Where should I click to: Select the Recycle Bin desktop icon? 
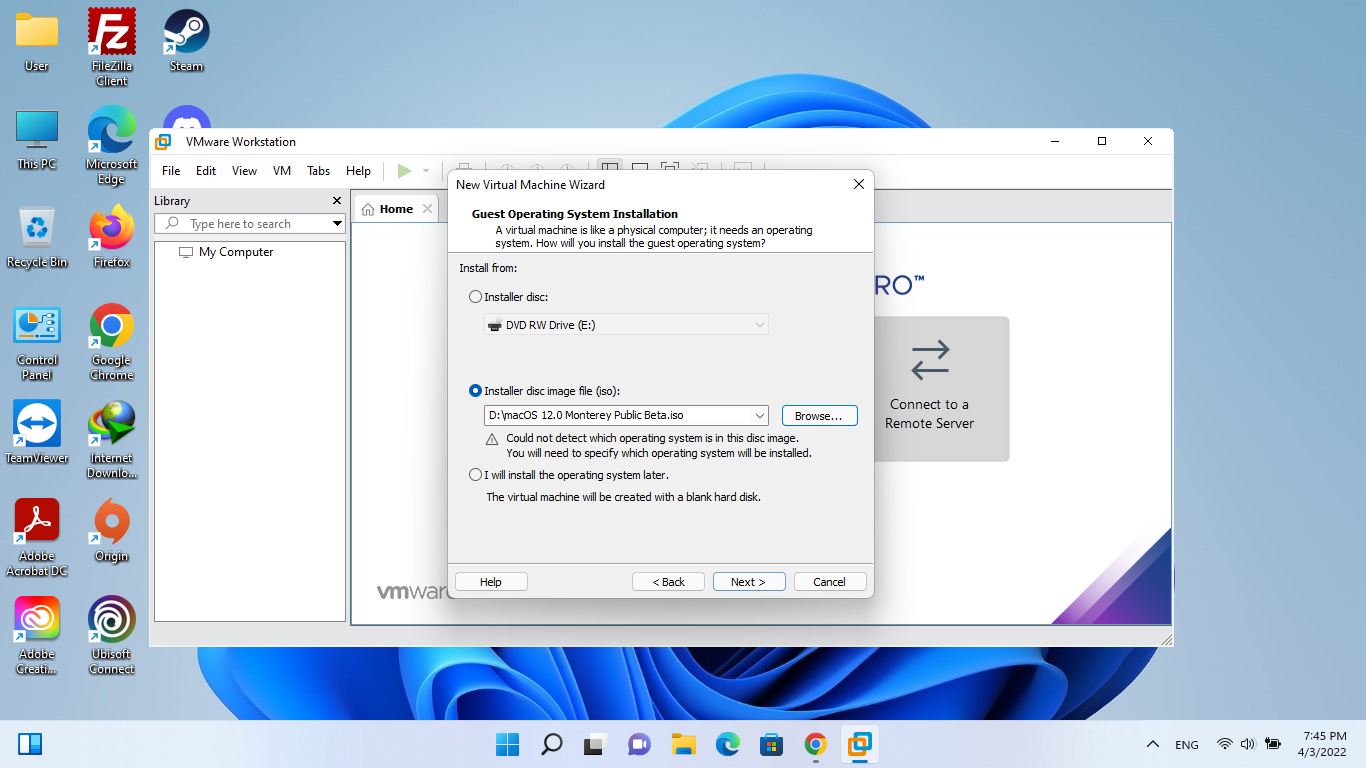pos(37,238)
